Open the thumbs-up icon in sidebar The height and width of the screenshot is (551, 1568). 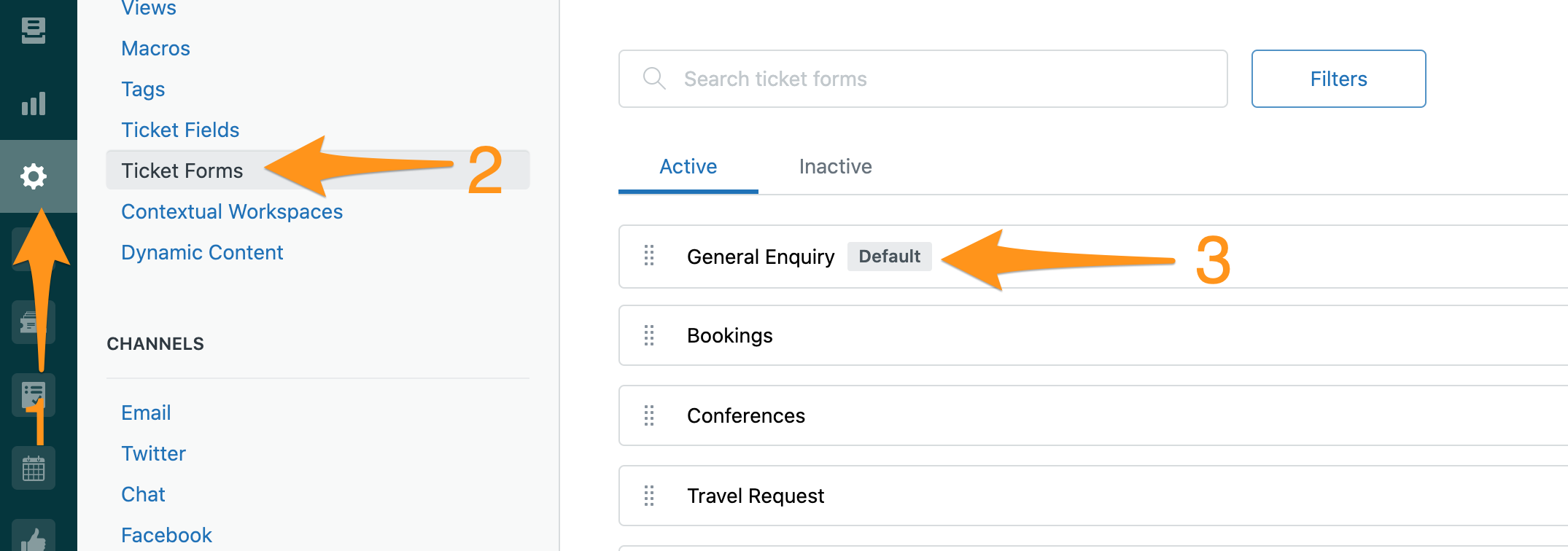34,538
